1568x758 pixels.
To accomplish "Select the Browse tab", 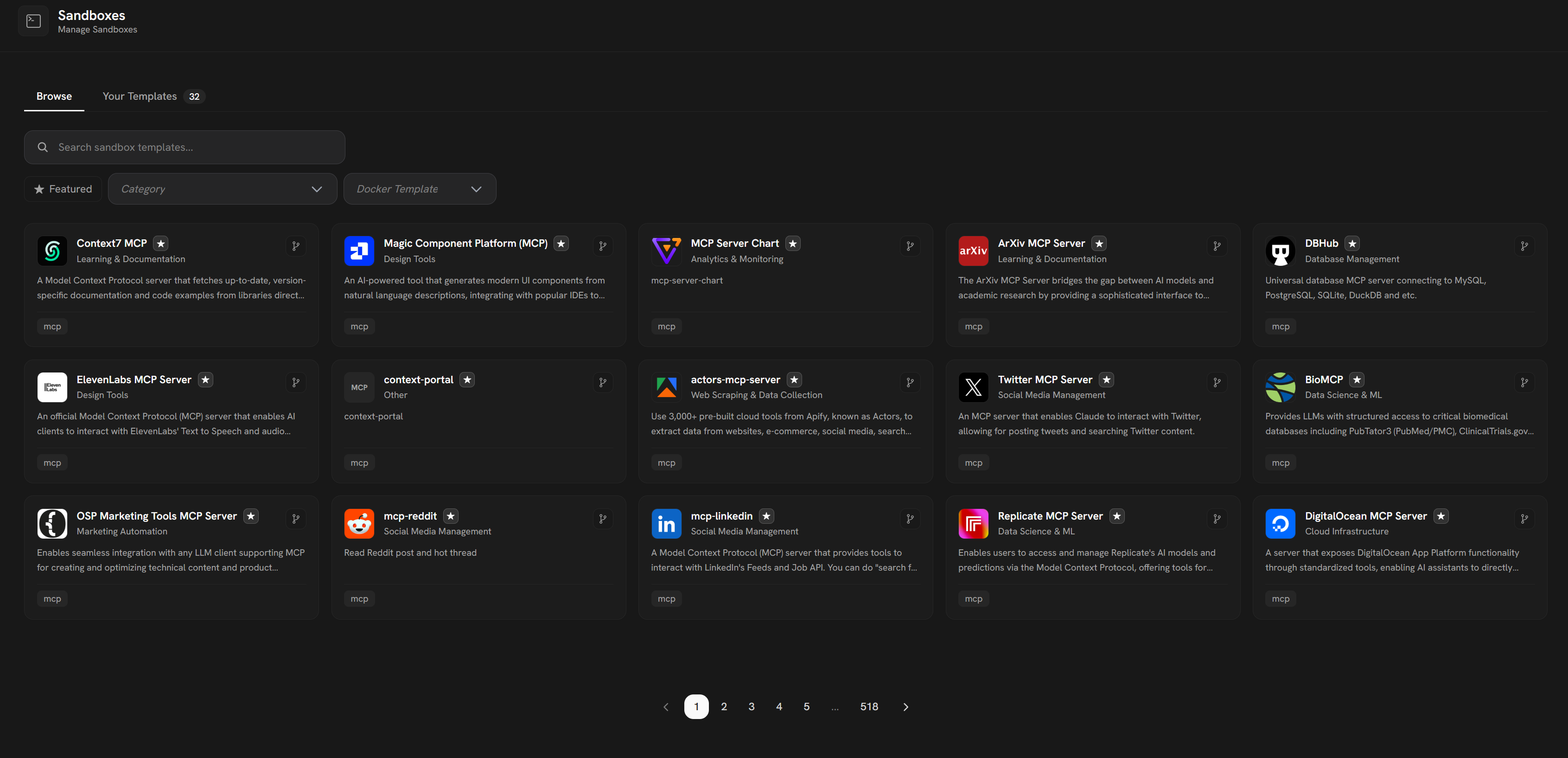I will pyautogui.click(x=54, y=96).
